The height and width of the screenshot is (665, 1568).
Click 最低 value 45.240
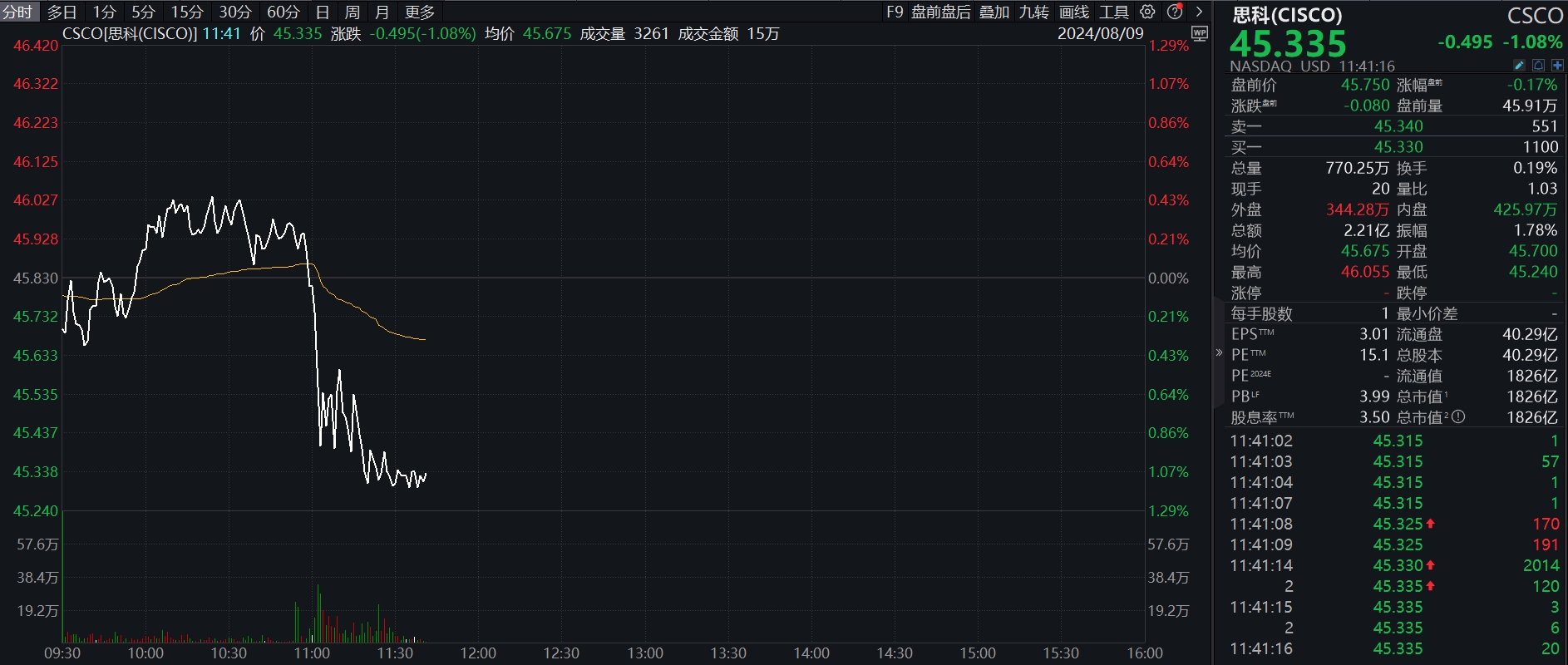click(x=1533, y=272)
